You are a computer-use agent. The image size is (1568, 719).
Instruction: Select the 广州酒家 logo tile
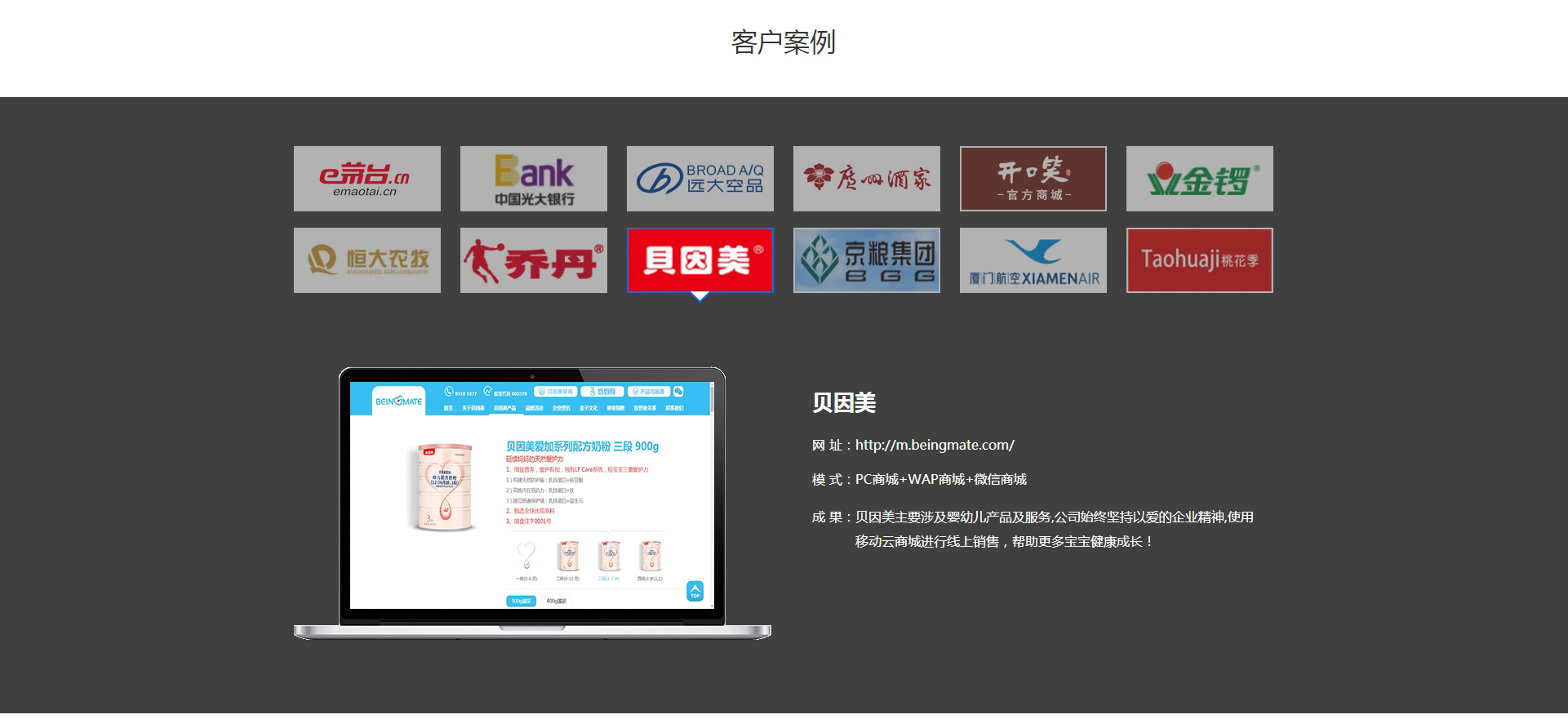point(867,179)
